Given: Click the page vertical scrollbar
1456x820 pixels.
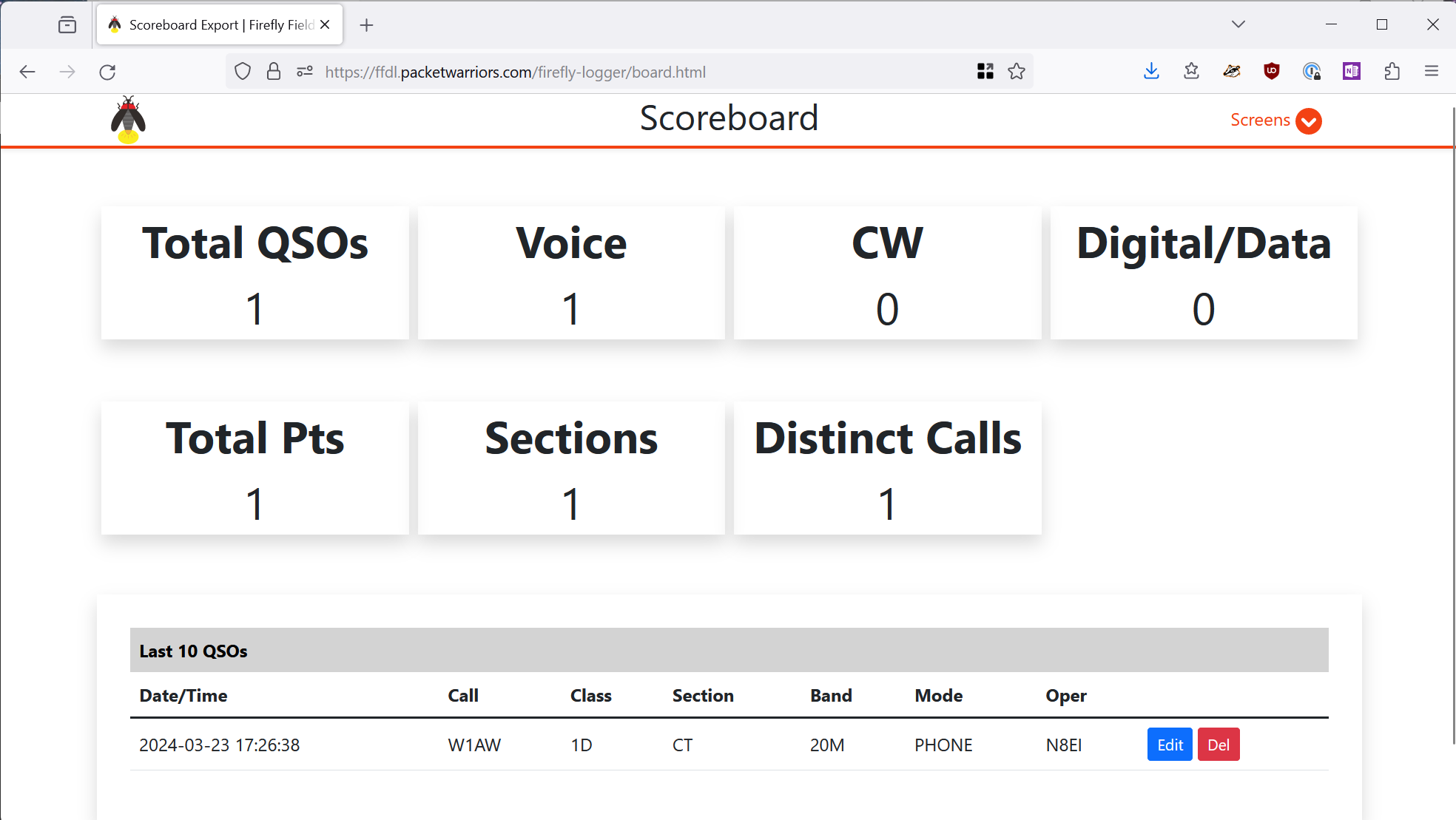Looking at the screenshot, I should click(x=1453, y=425).
